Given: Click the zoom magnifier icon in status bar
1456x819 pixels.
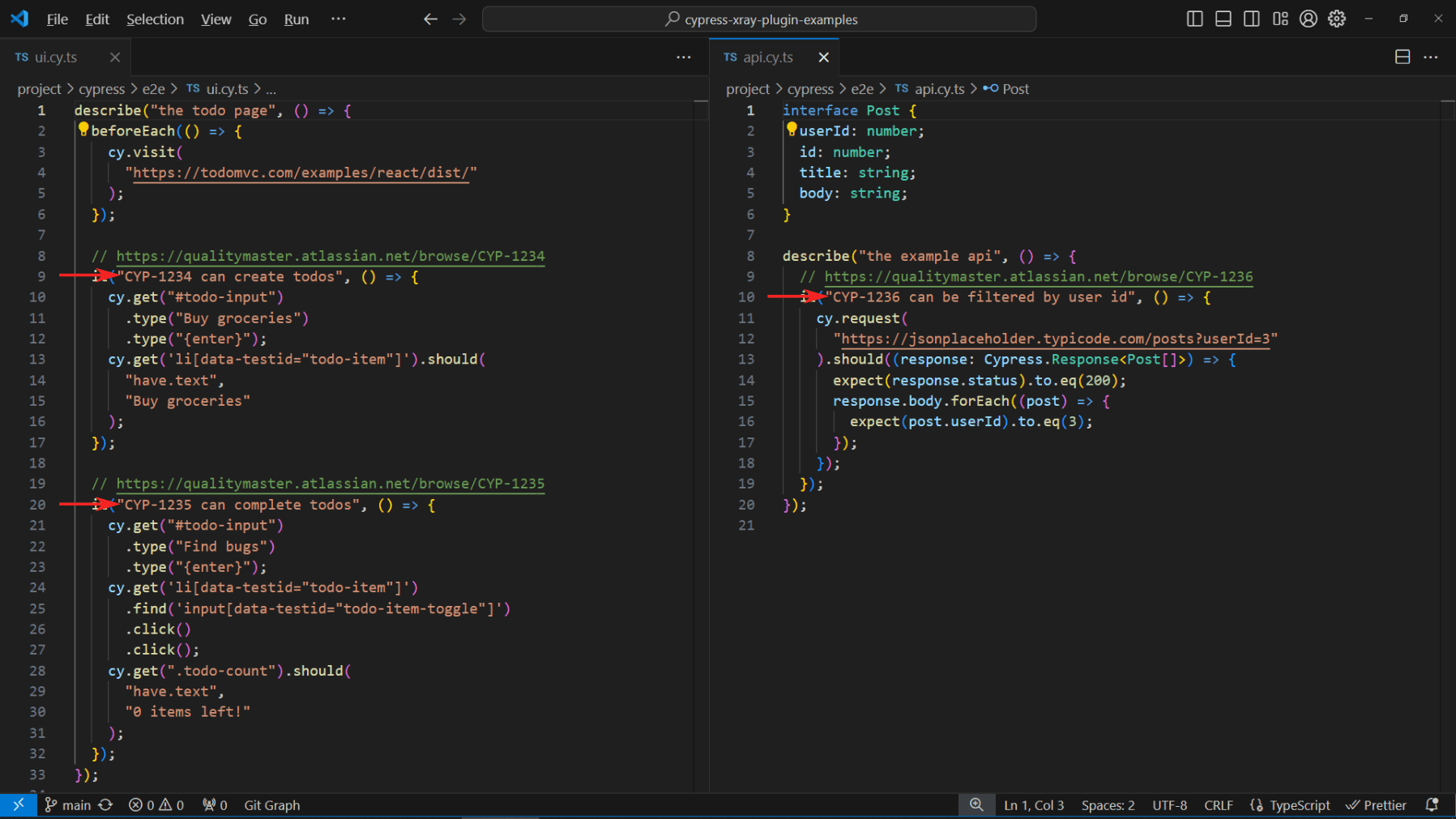Looking at the screenshot, I should click(x=976, y=804).
